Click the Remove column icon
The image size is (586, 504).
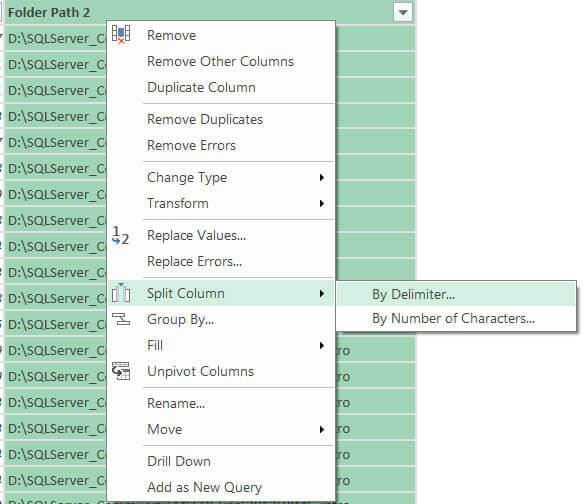click(121, 35)
